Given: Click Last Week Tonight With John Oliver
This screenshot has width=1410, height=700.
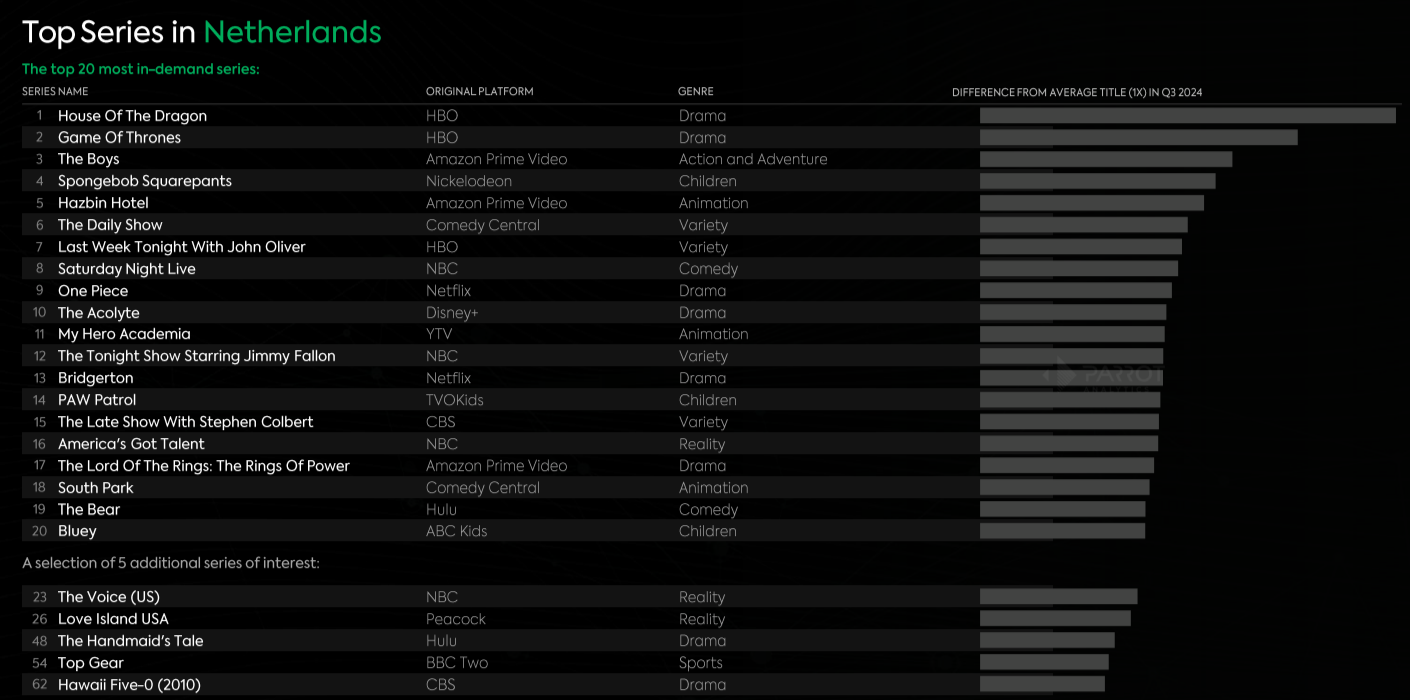Looking at the screenshot, I should coord(182,247).
